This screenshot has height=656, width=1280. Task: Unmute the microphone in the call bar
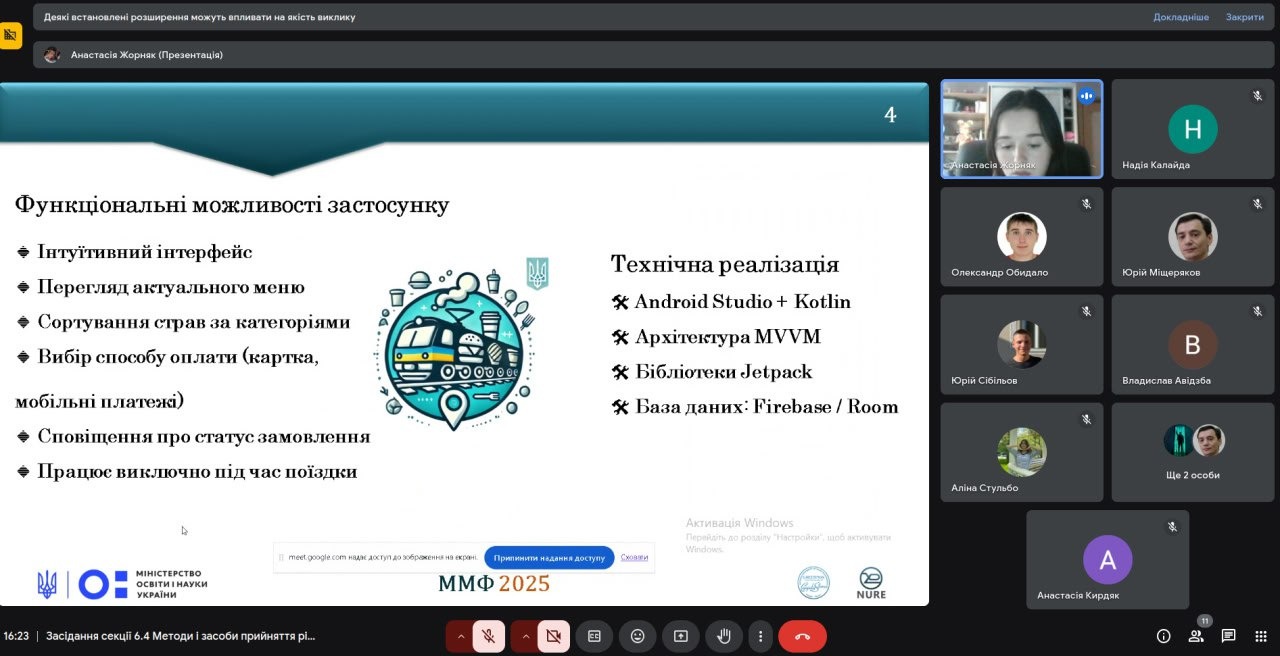[489, 636]
